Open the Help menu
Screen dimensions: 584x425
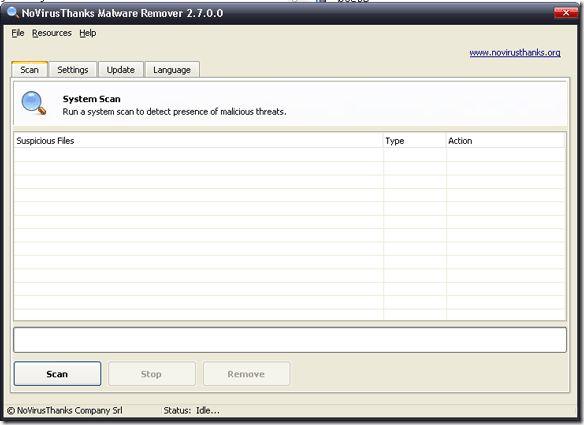pos(88,33)
